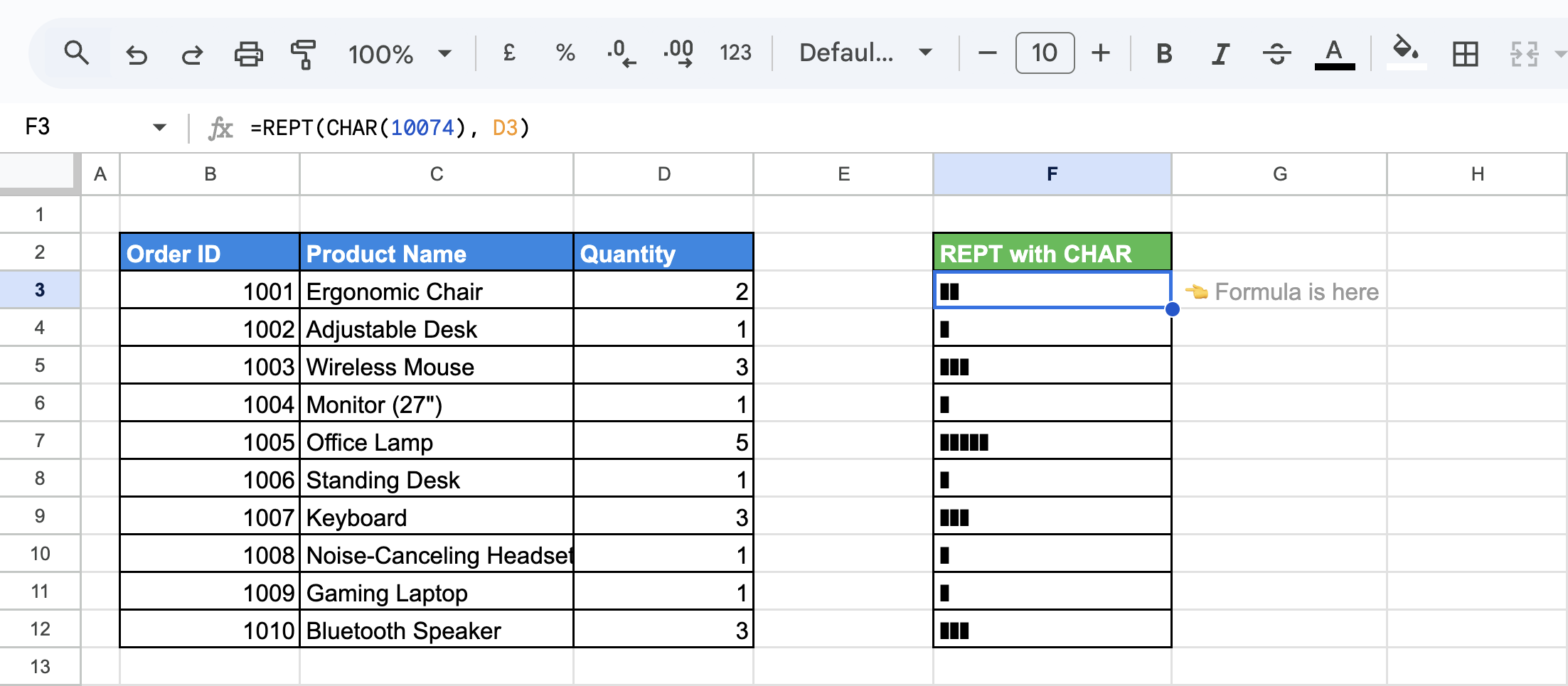Activate the paint format tool

pyautogui.click(x=304, y=54)
